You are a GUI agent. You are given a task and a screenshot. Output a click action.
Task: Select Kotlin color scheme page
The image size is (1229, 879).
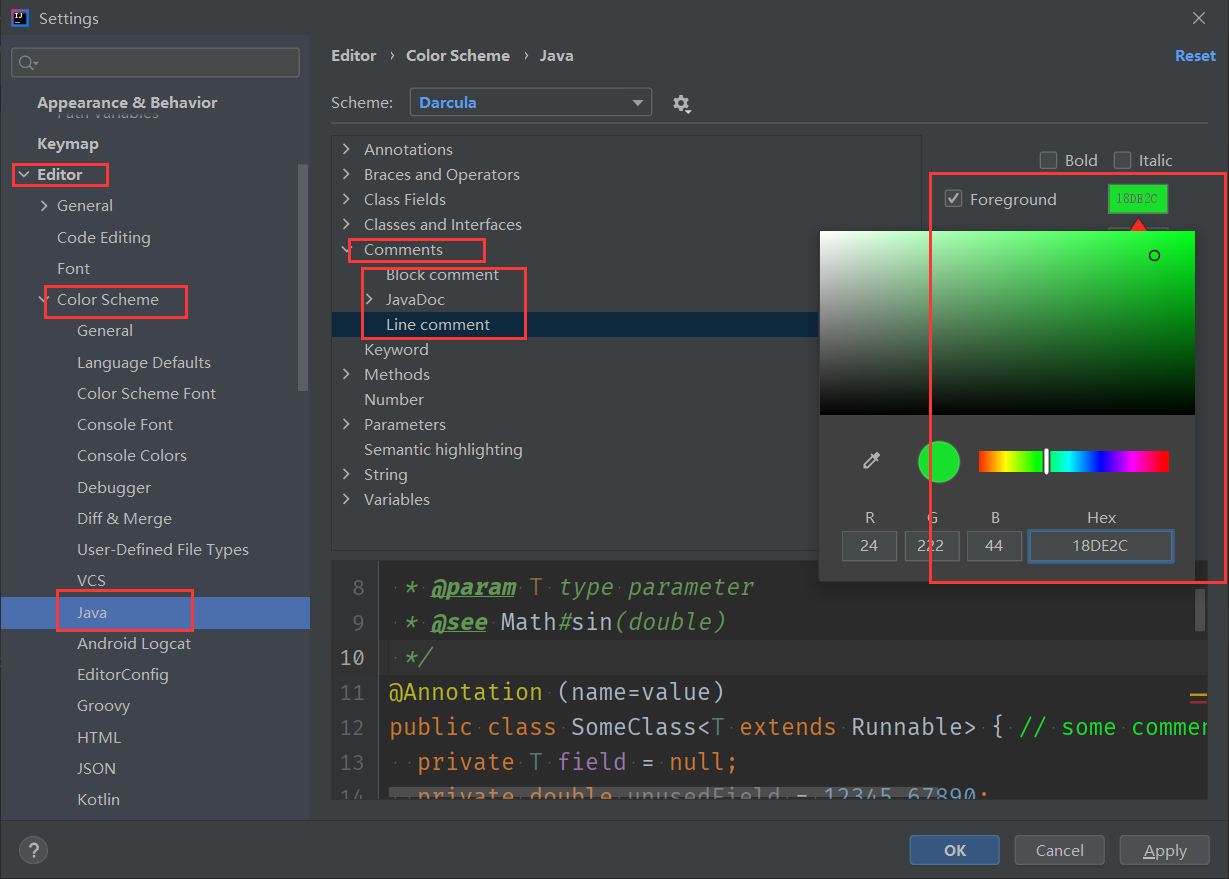pyautogui.click(x=98, y=800)
